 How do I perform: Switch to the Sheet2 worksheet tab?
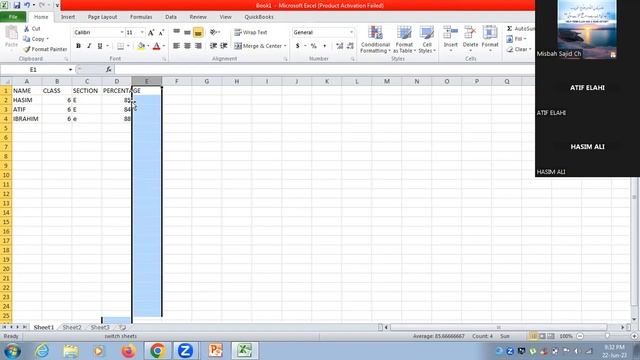[72, 327]
